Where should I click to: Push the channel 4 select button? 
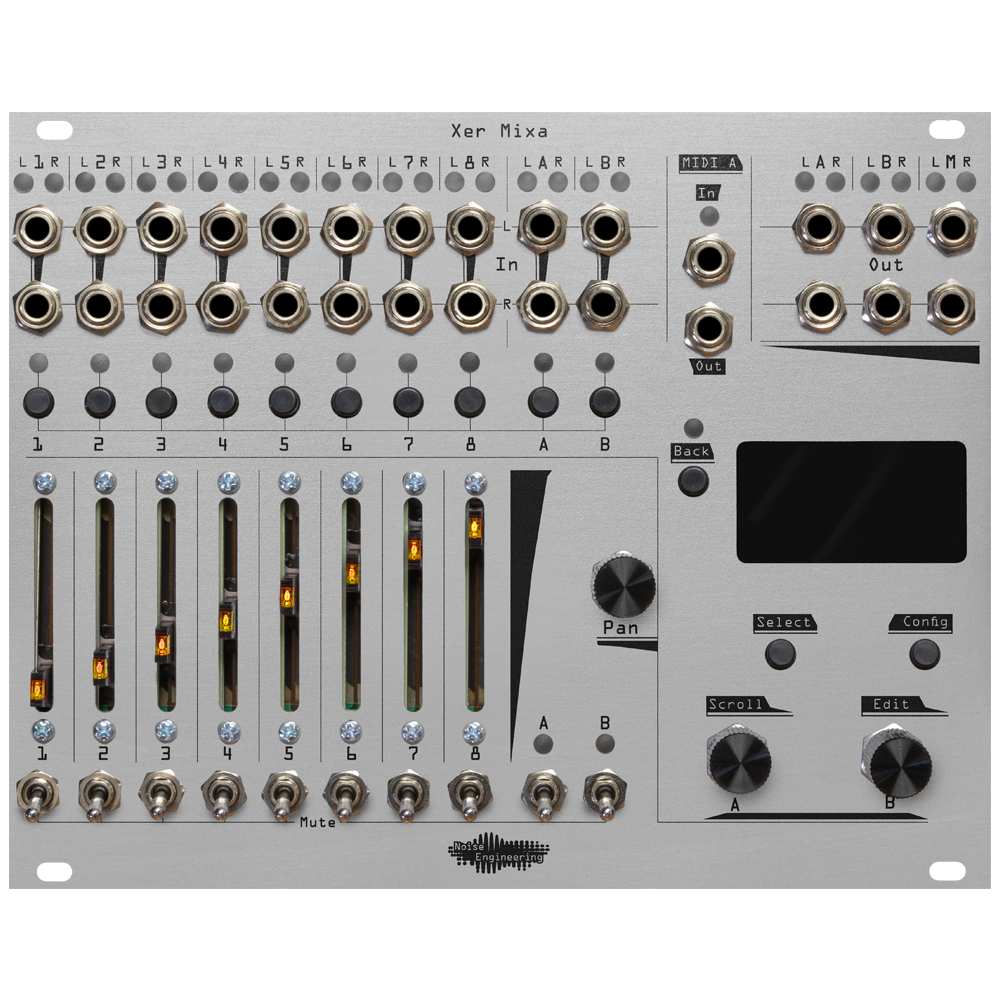coord(223,402)
